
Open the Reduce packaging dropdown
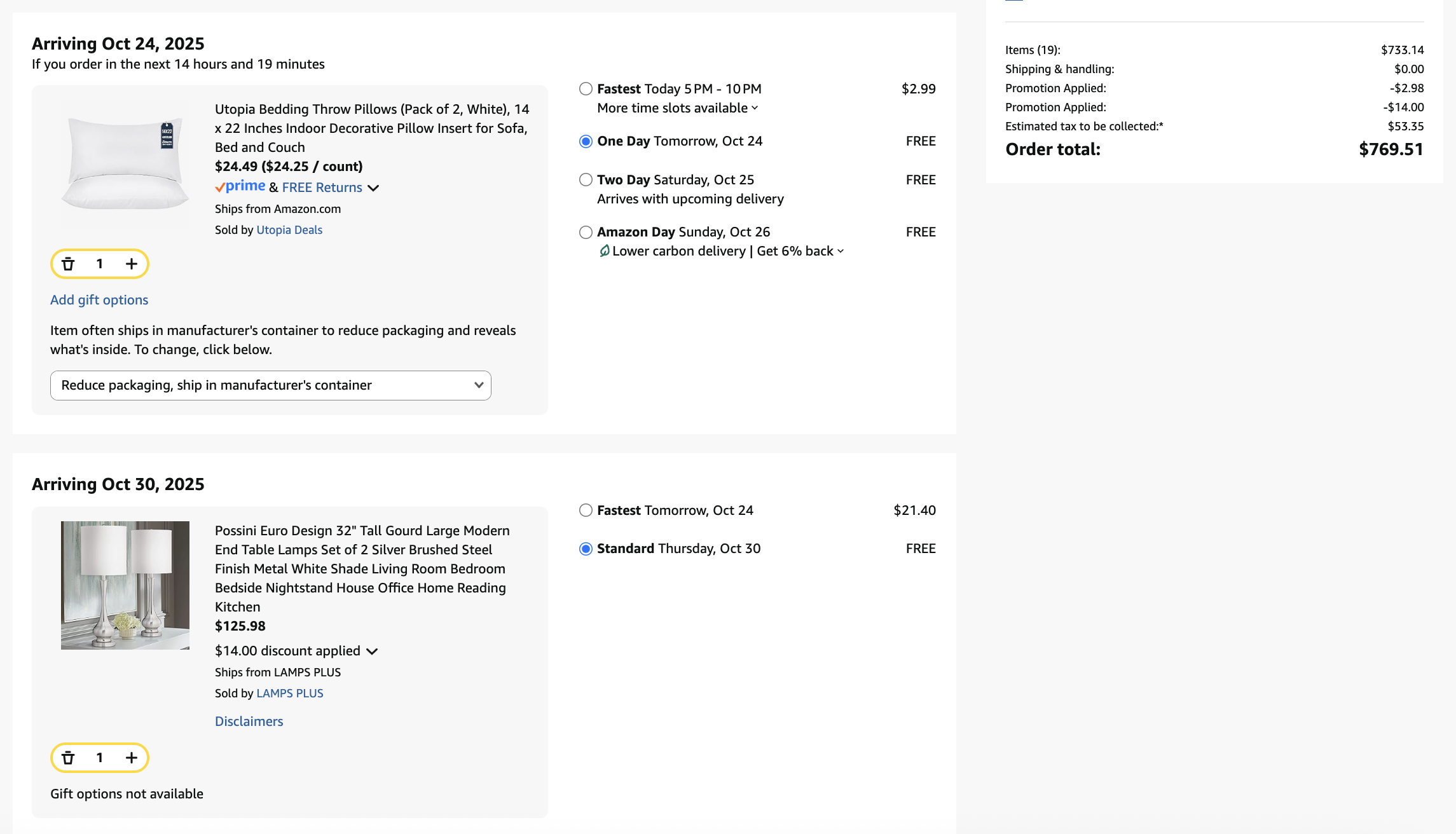pyautogui.click(x=270, y=385)
